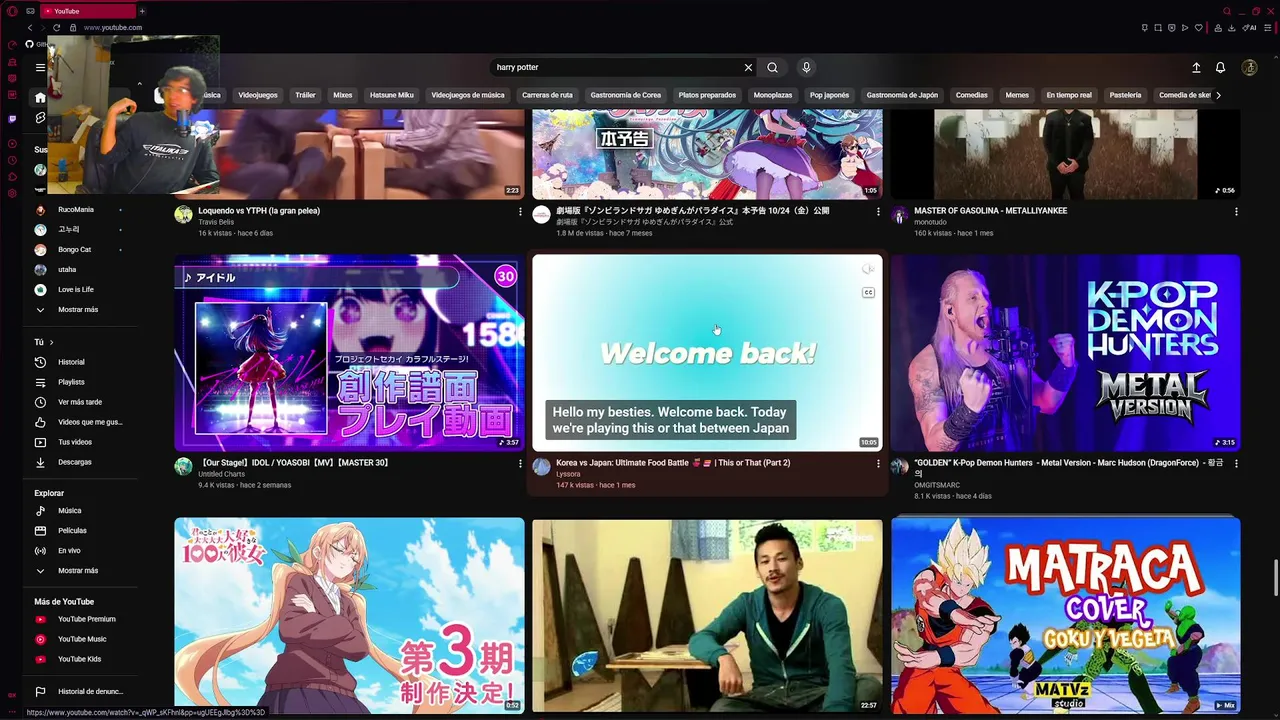Click the heart bookmark icon in address bar

[x=1199, y=27]
